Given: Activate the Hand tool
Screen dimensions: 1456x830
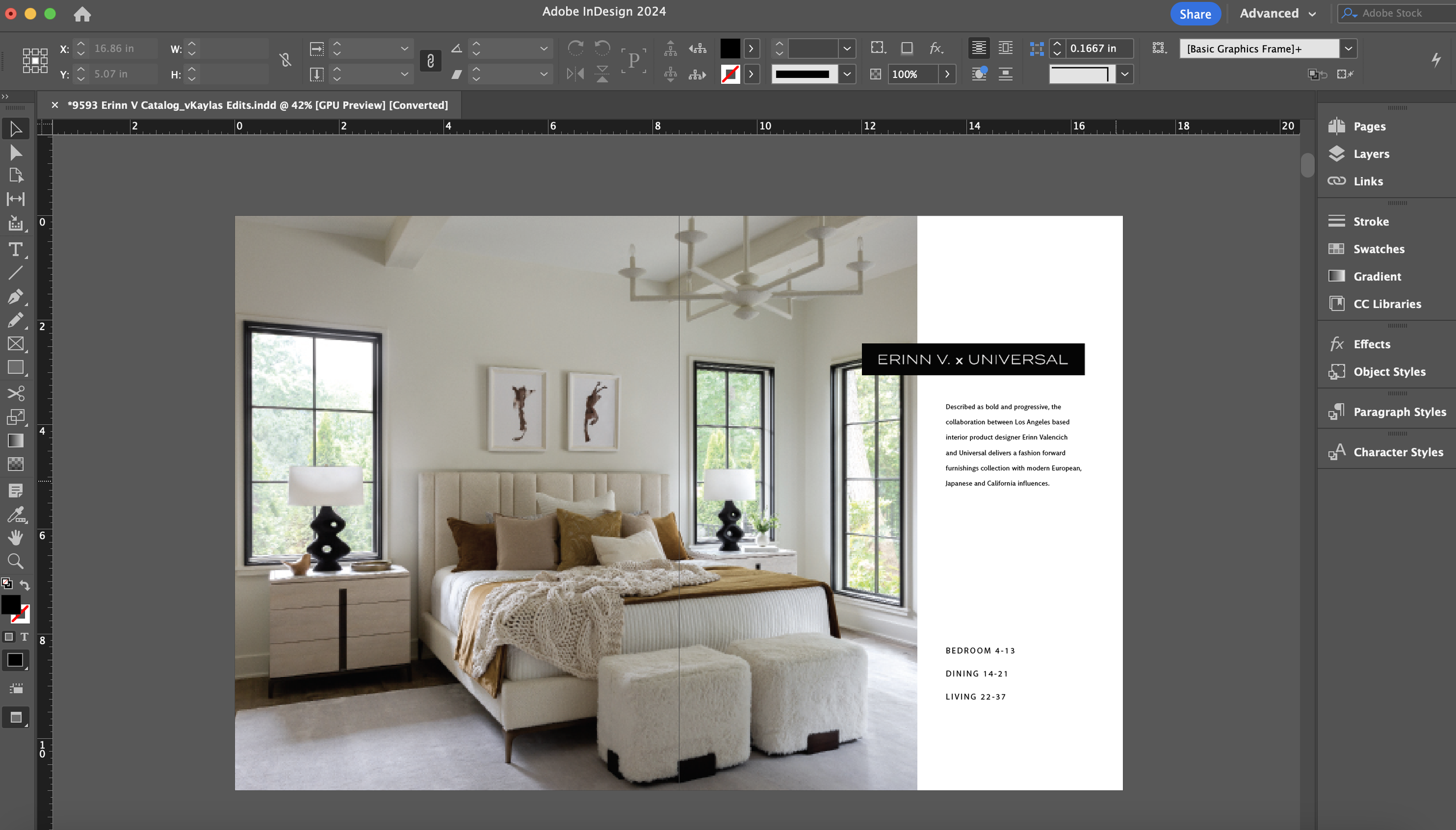Looking at the screenshot, I should coord(16,537).
